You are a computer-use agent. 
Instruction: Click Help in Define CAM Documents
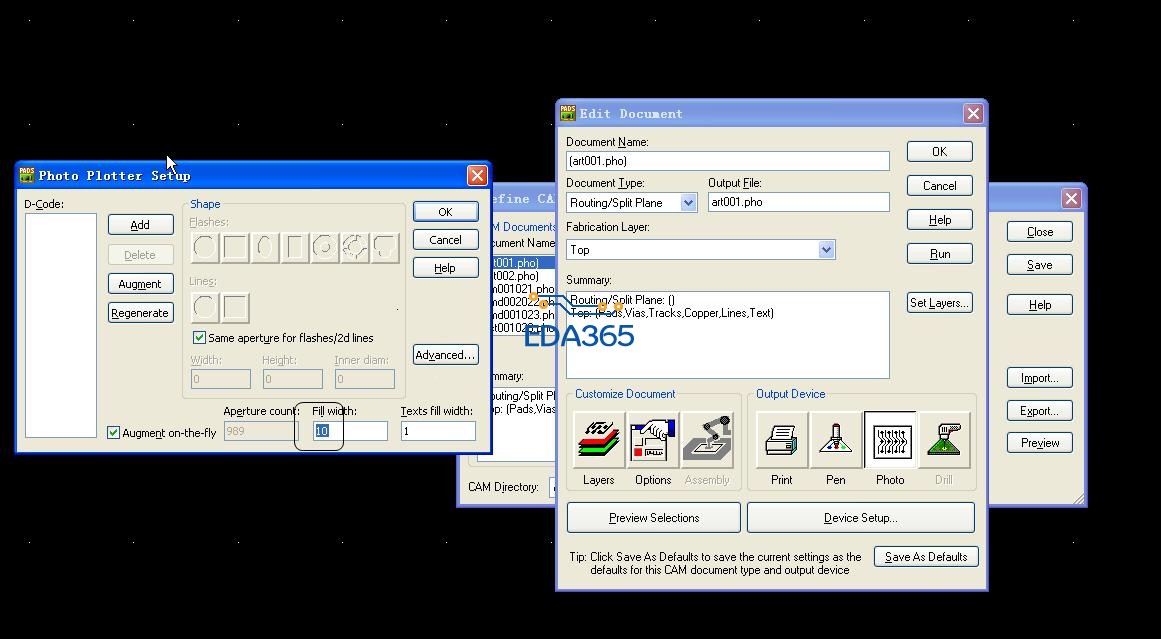tap(1040, 304)
